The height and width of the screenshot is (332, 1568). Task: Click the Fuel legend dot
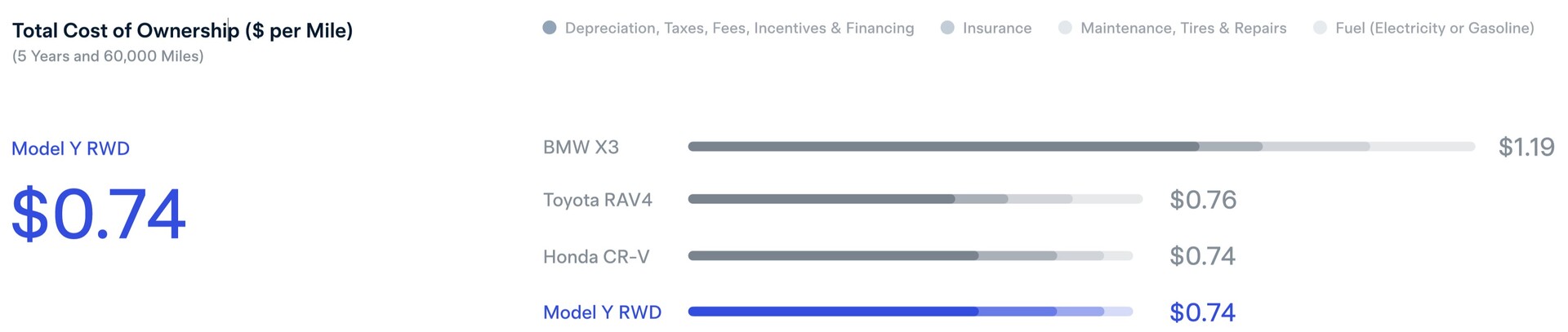pos(1320,28)
